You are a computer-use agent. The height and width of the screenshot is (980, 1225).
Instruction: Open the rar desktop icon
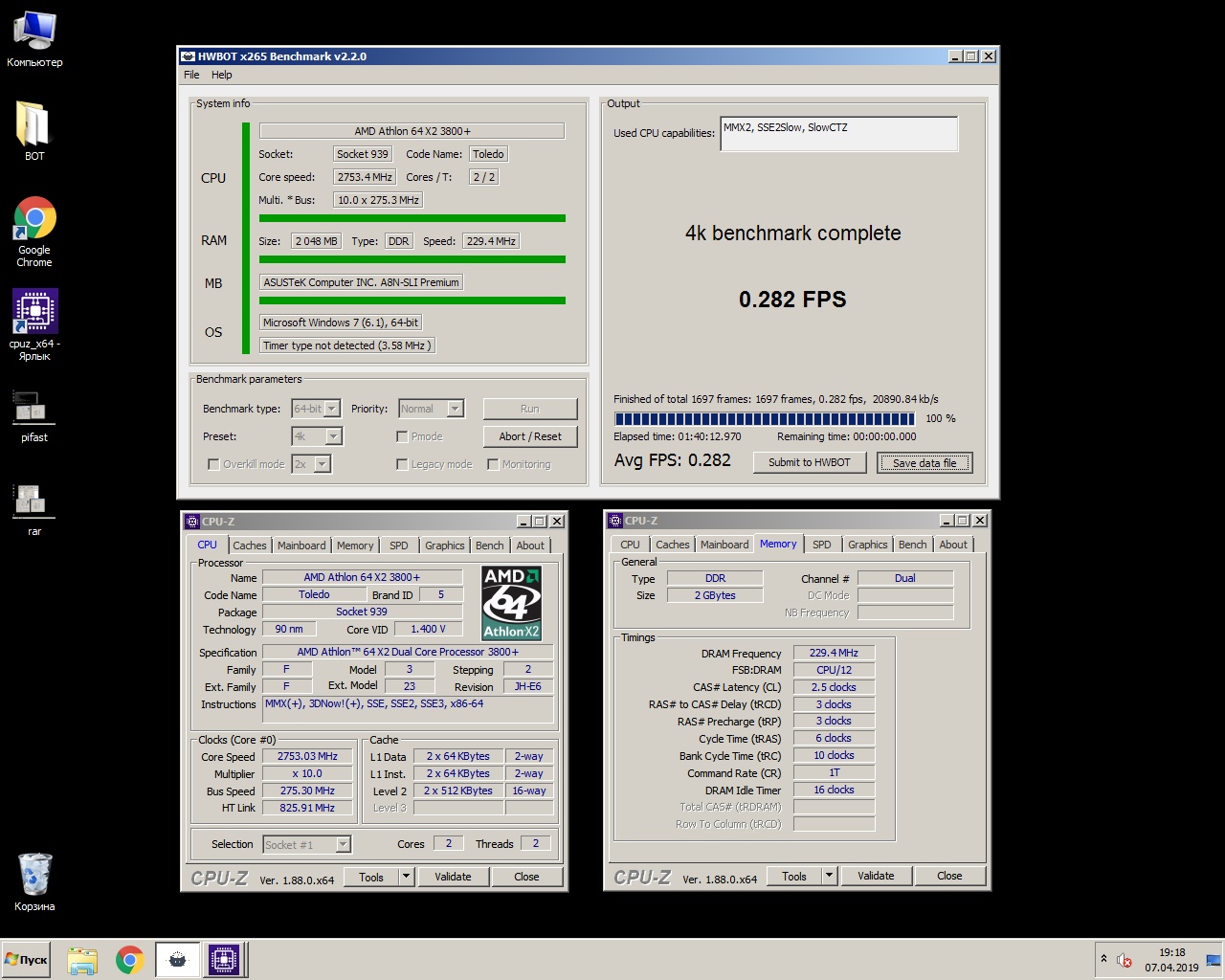click(34, 509)
